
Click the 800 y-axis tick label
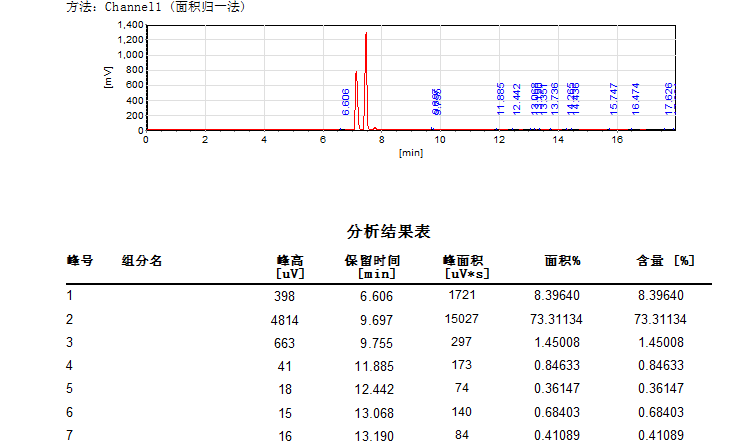pyautogui.click(x=134, y=70)
